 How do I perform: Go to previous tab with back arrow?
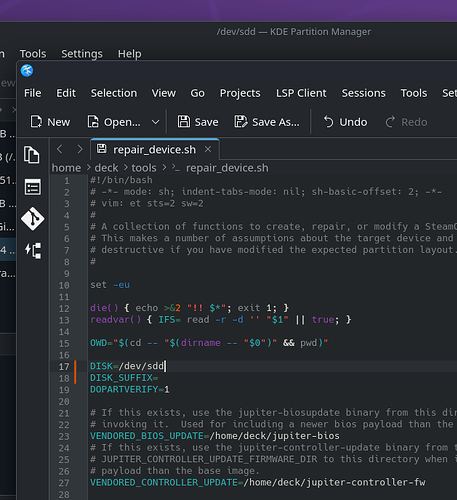pyautogui.click(x=60, y=149)
